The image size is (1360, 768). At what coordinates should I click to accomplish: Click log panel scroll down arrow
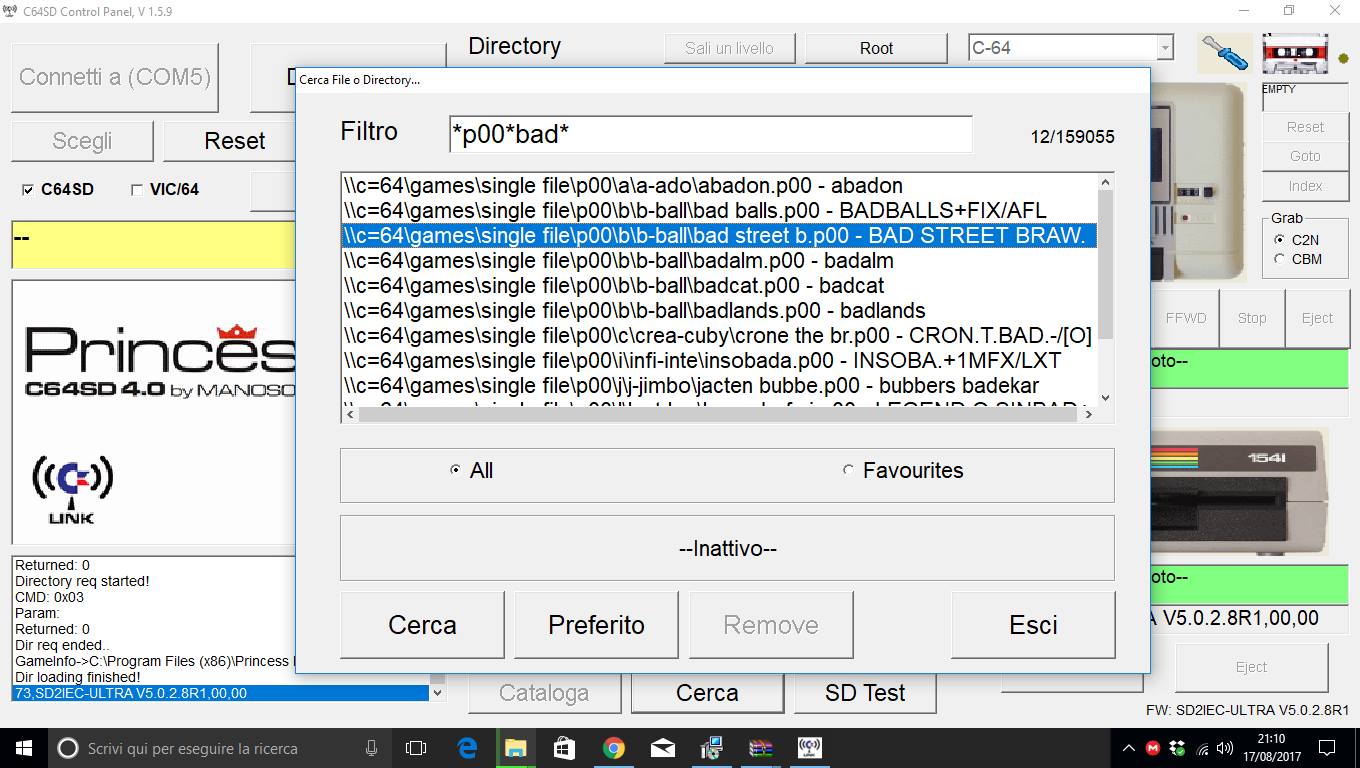pos(437,692)
